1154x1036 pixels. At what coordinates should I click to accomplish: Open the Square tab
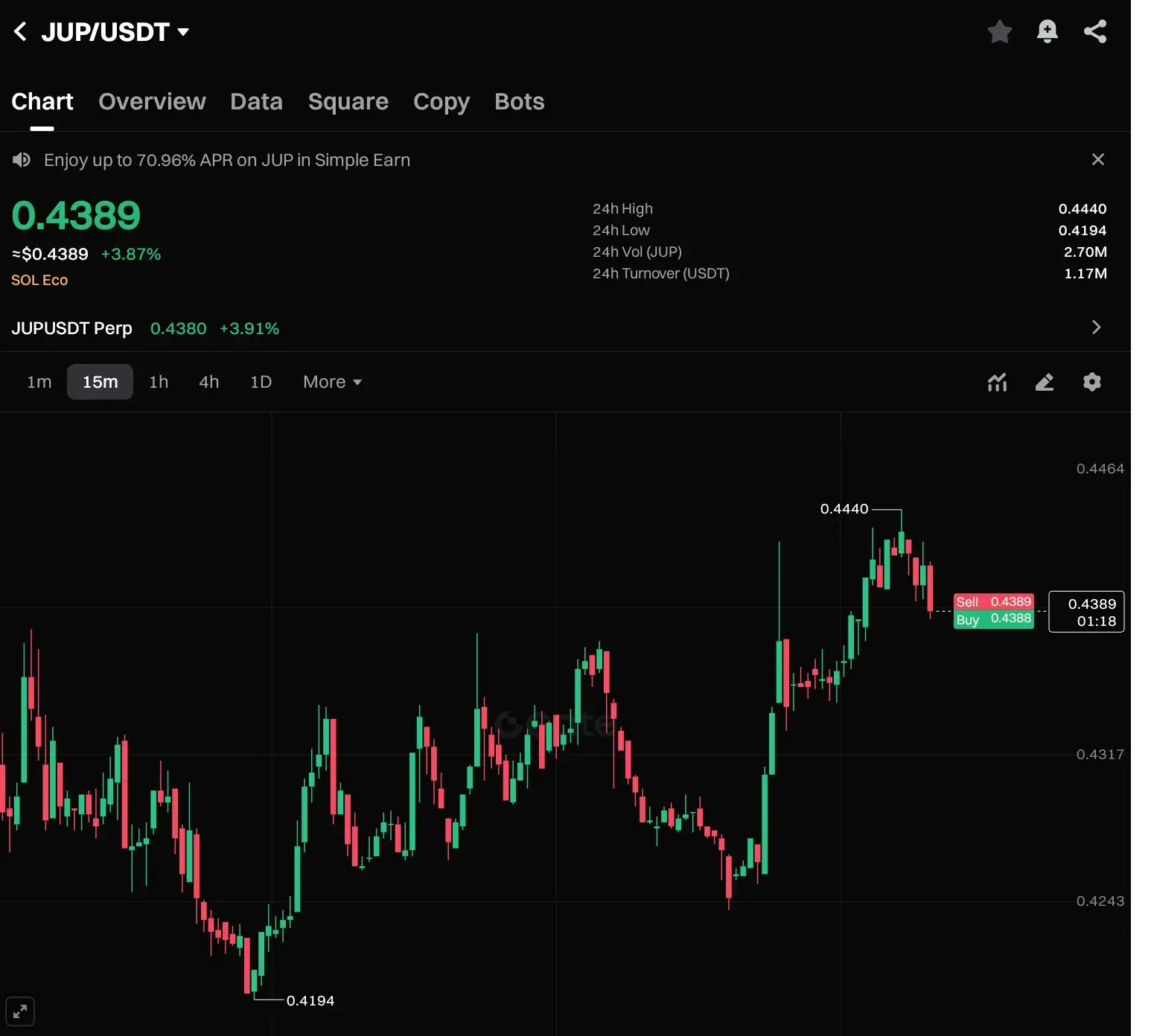click(348, 101)
